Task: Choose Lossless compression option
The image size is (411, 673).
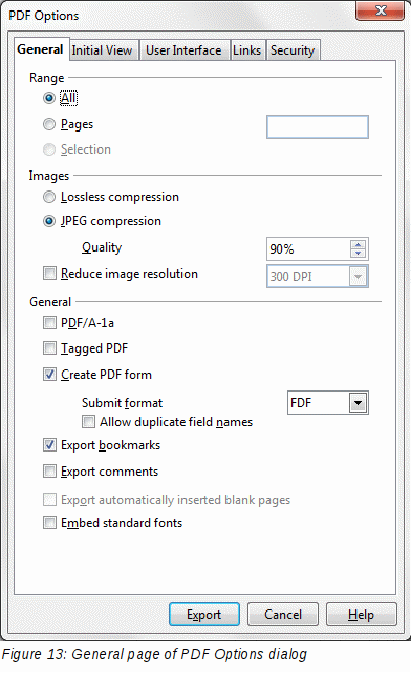Action: coord(49,197)
